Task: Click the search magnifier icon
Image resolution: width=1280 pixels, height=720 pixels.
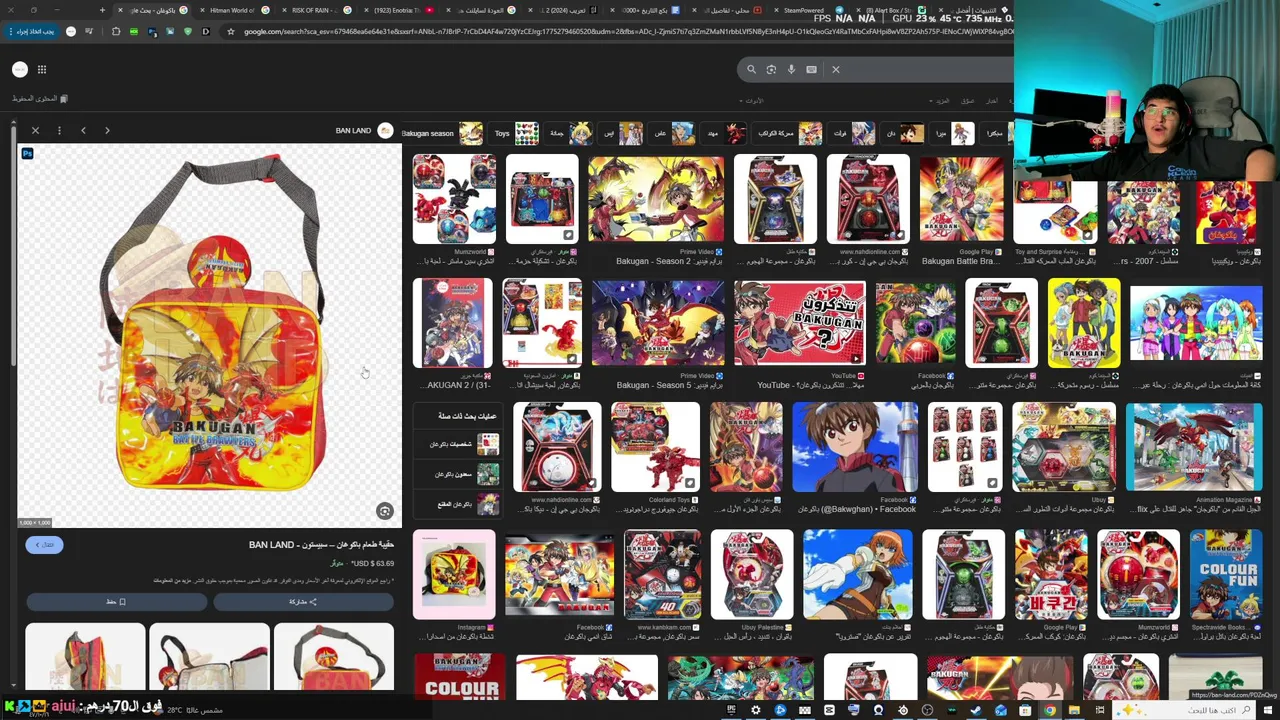Action: tap(751, 69)
